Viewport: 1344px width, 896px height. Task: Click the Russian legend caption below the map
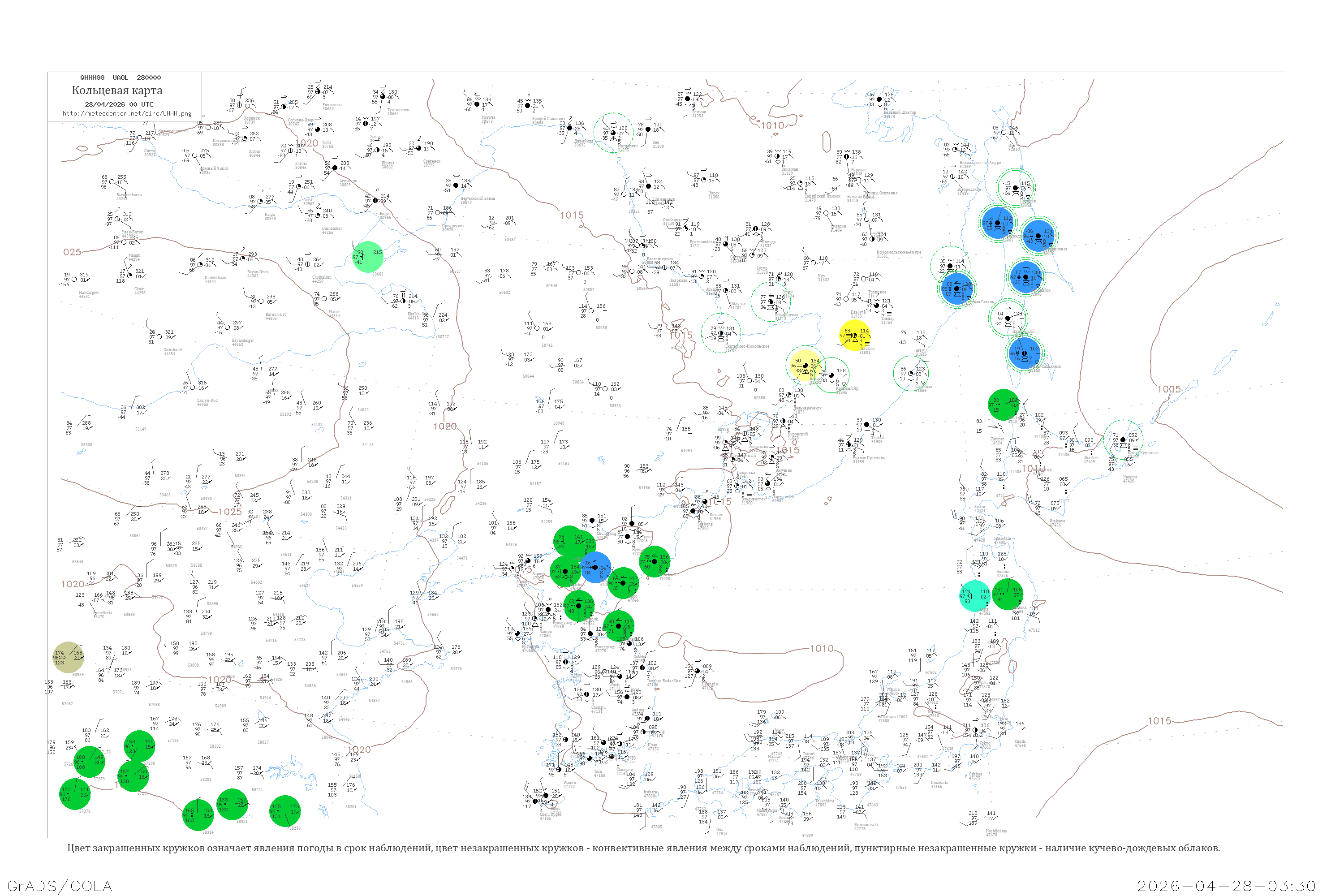[x=643, y=848]
